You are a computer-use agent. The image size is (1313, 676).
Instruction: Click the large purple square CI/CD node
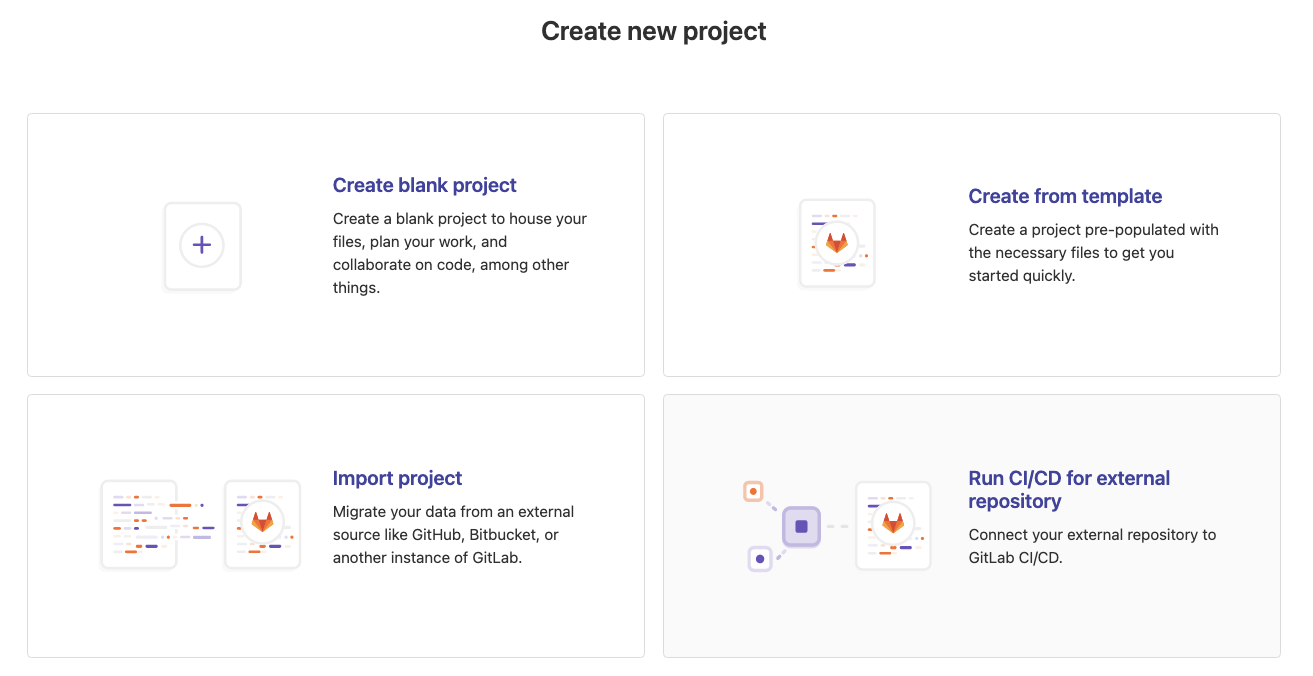(801, 526)
